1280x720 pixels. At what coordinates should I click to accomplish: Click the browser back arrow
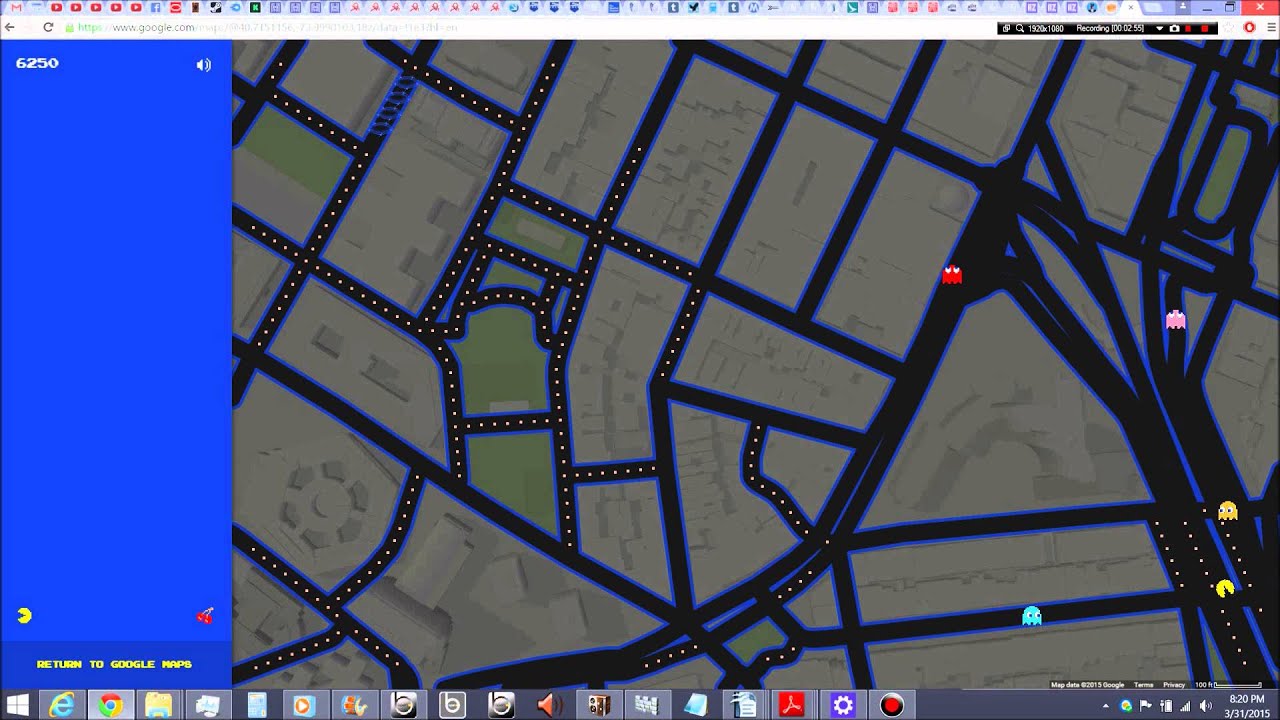click(x=10, y=27)
